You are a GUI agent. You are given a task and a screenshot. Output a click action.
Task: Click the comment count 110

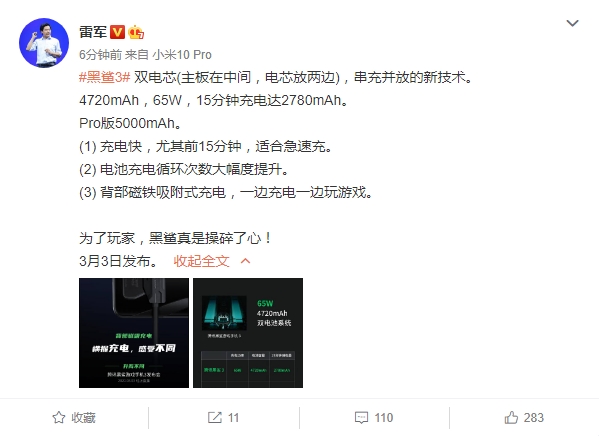(384, 418)
